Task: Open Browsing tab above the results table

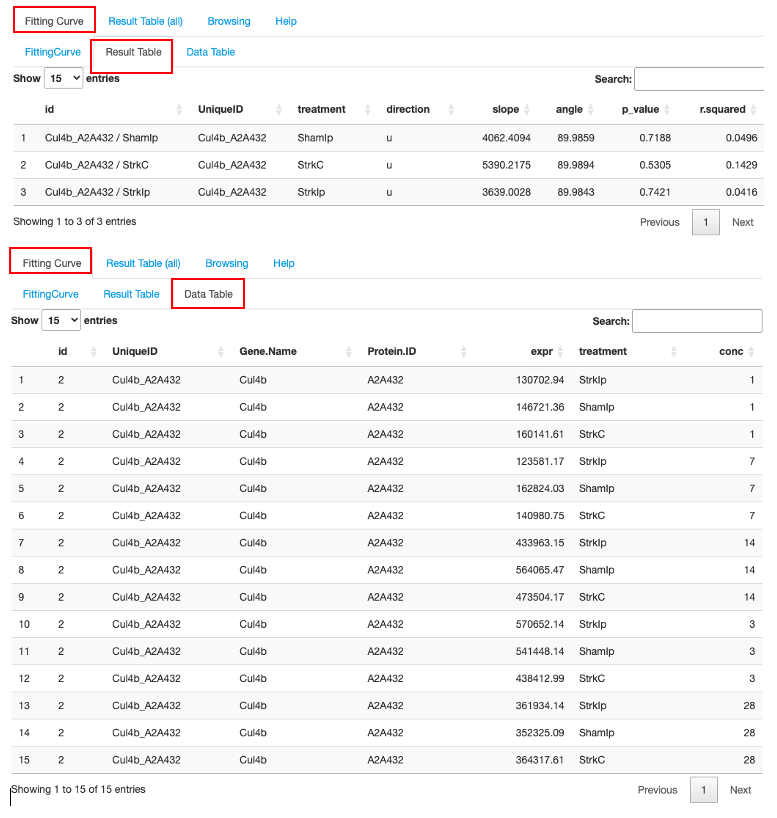Action: (x=229, y=21)
